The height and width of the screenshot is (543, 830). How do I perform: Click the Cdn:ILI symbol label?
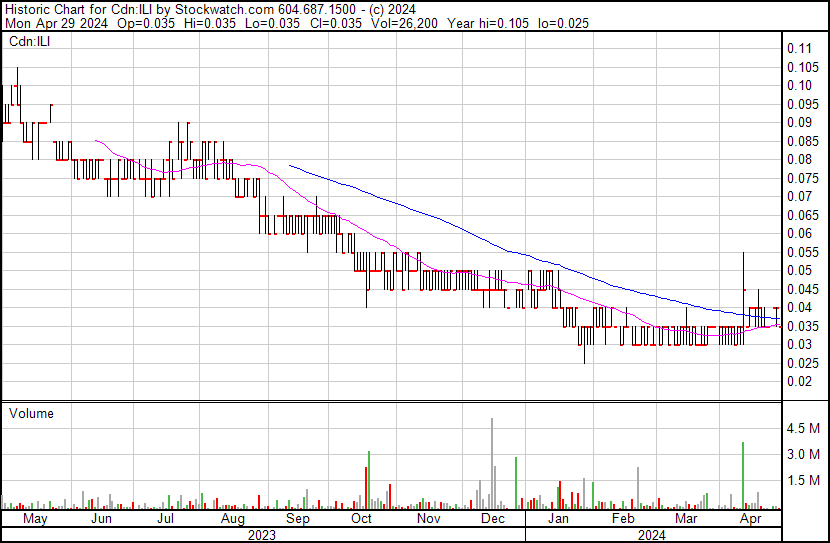pyautogui.click(x=30, y=41)
